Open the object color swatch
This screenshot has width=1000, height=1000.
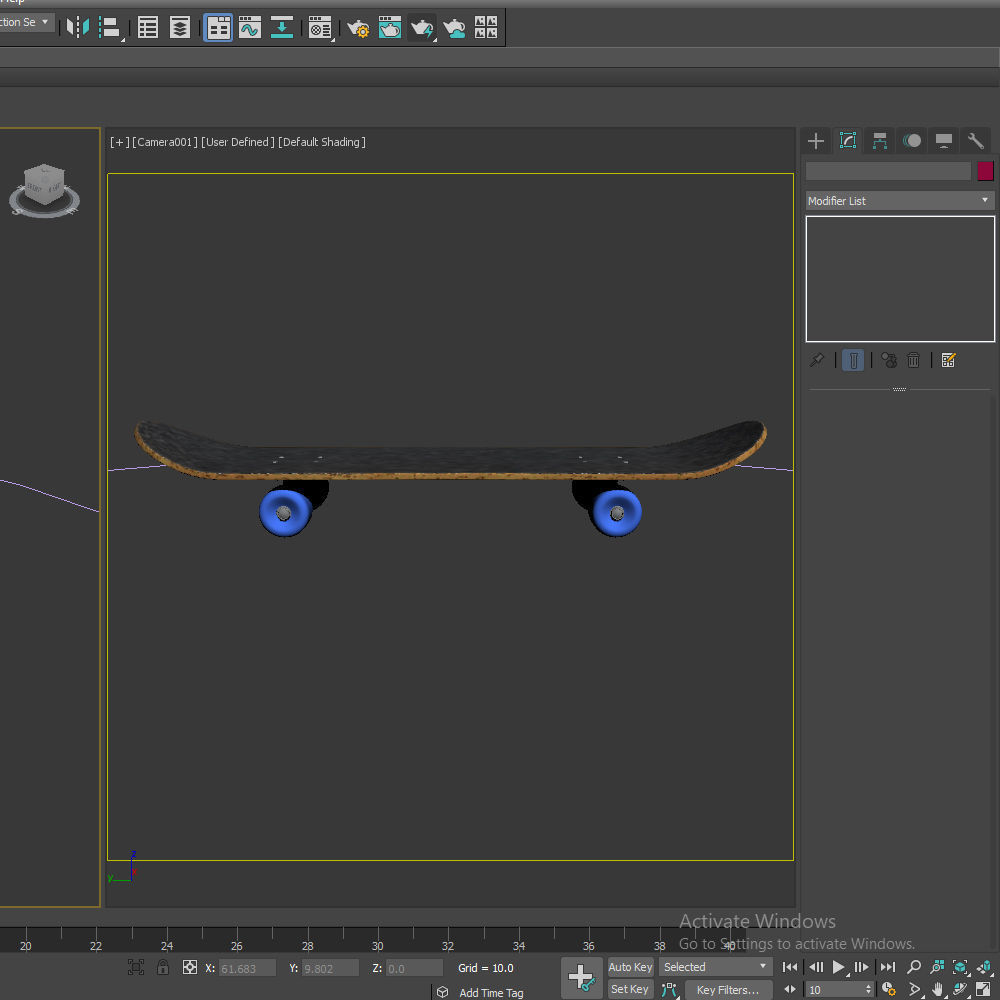point(985,171)
